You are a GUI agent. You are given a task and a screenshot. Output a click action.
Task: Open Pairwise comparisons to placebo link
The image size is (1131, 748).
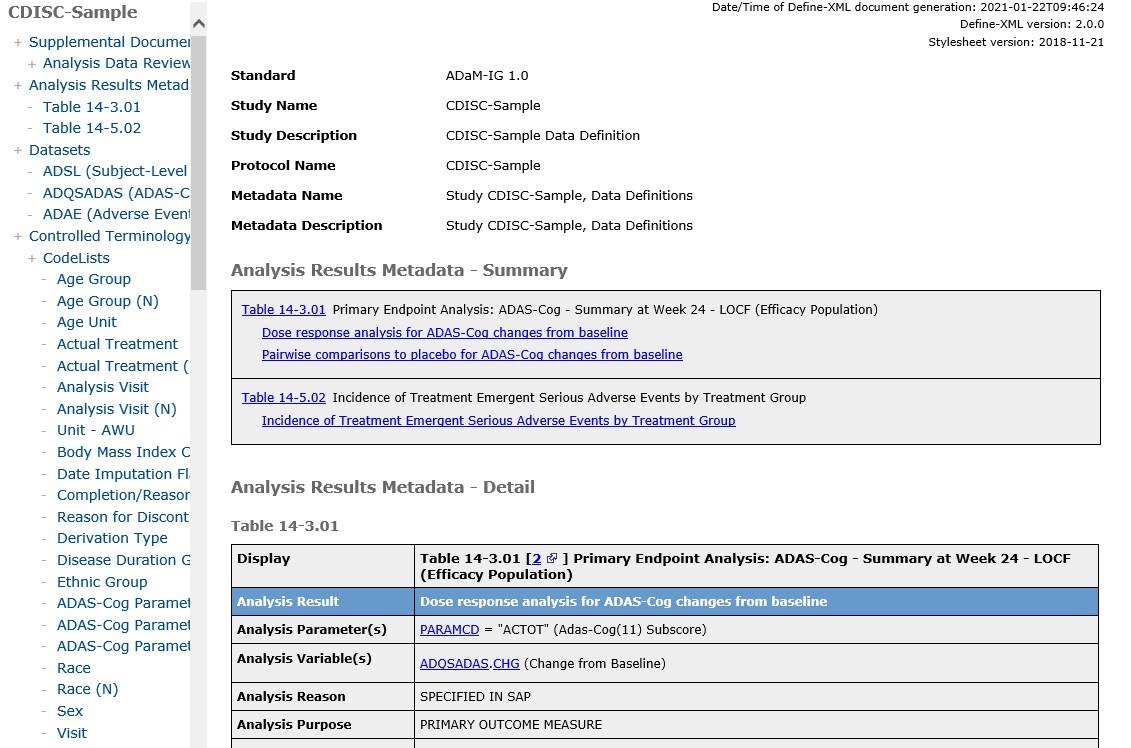pos(472,354)
